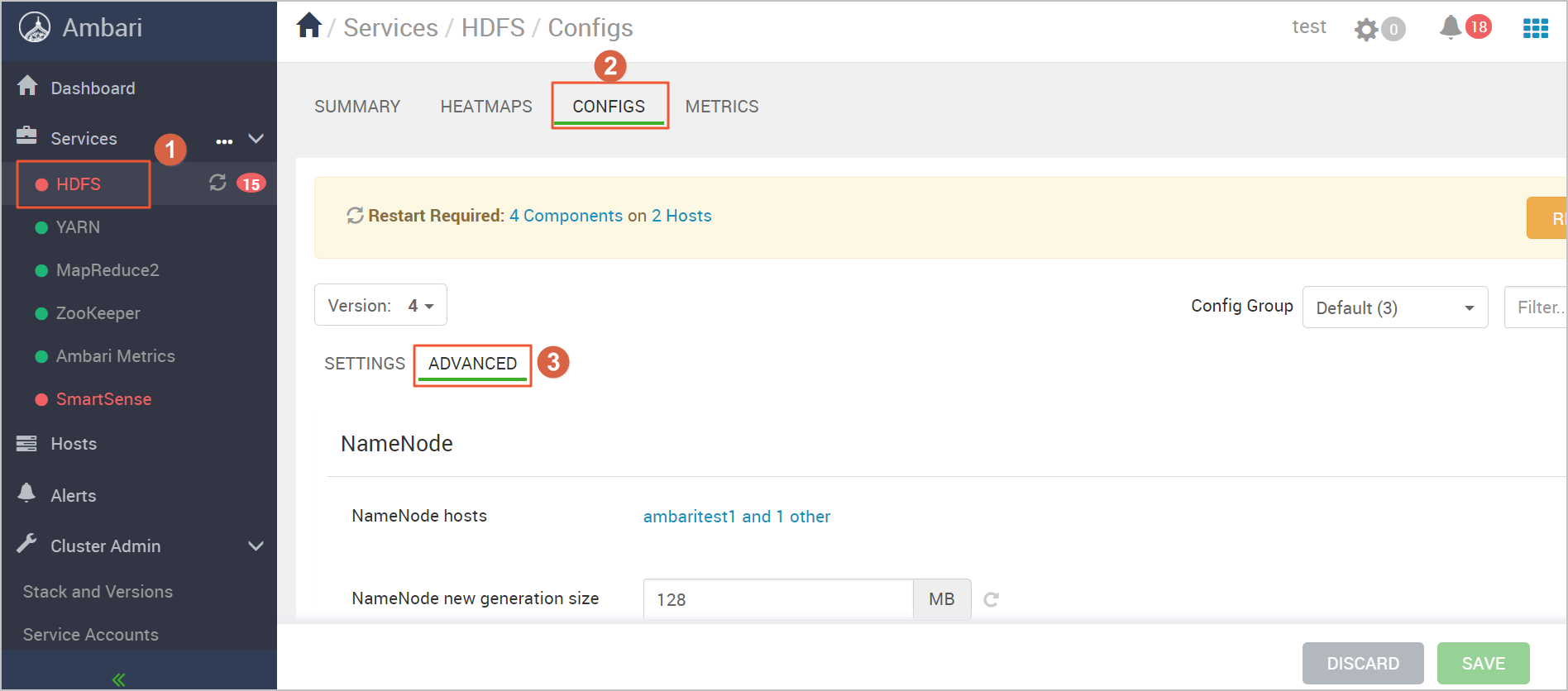This screenshot has width=1568, height=691.
Task: Expand the Cluster Admin chevron
Action: (x=256, y=546)
